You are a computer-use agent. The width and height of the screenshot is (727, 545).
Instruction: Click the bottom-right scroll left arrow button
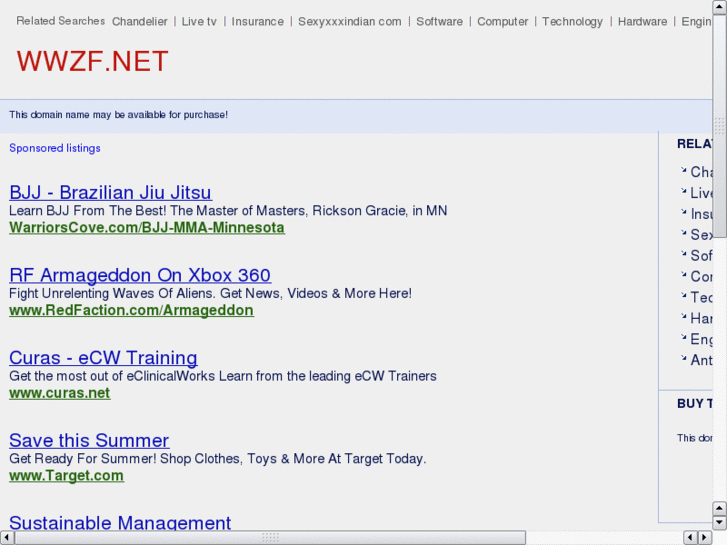691,538
